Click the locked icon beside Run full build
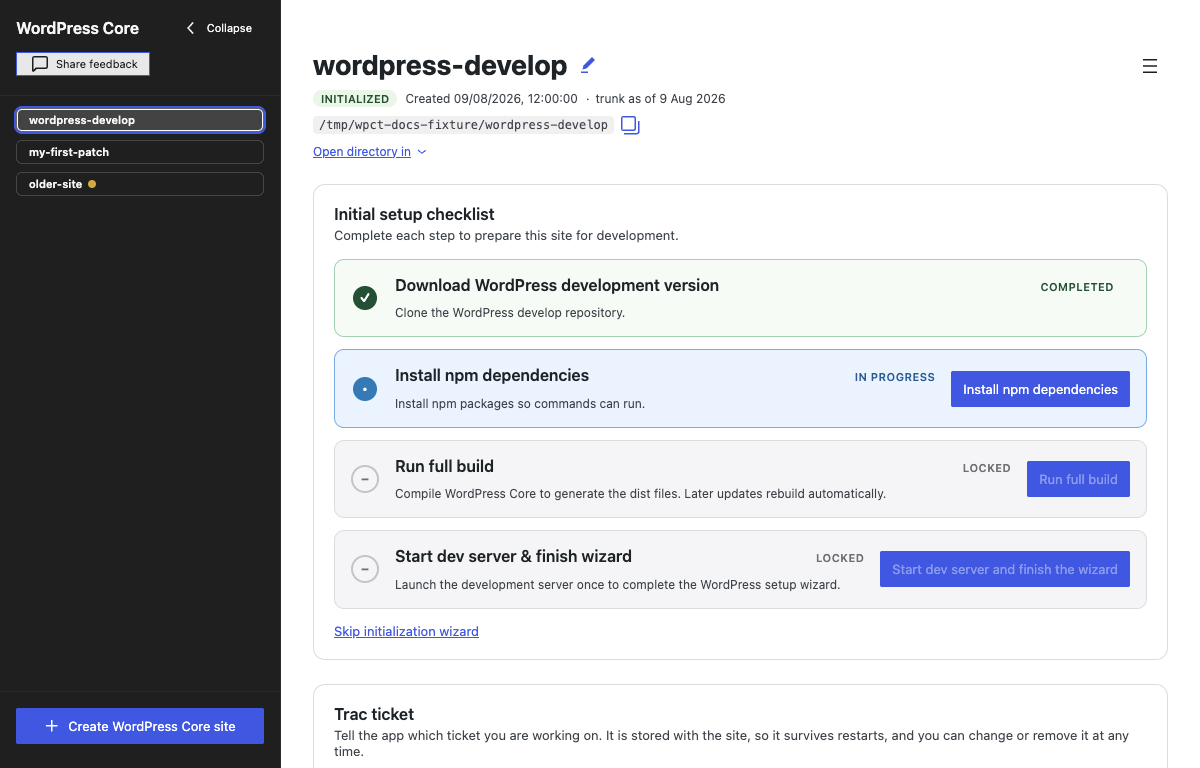 click(365, 479)
